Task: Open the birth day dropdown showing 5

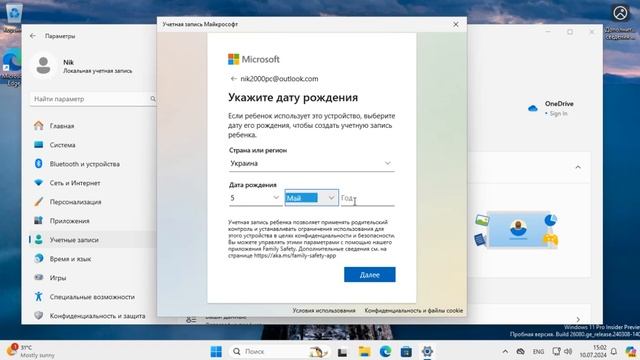Action: 255,198
